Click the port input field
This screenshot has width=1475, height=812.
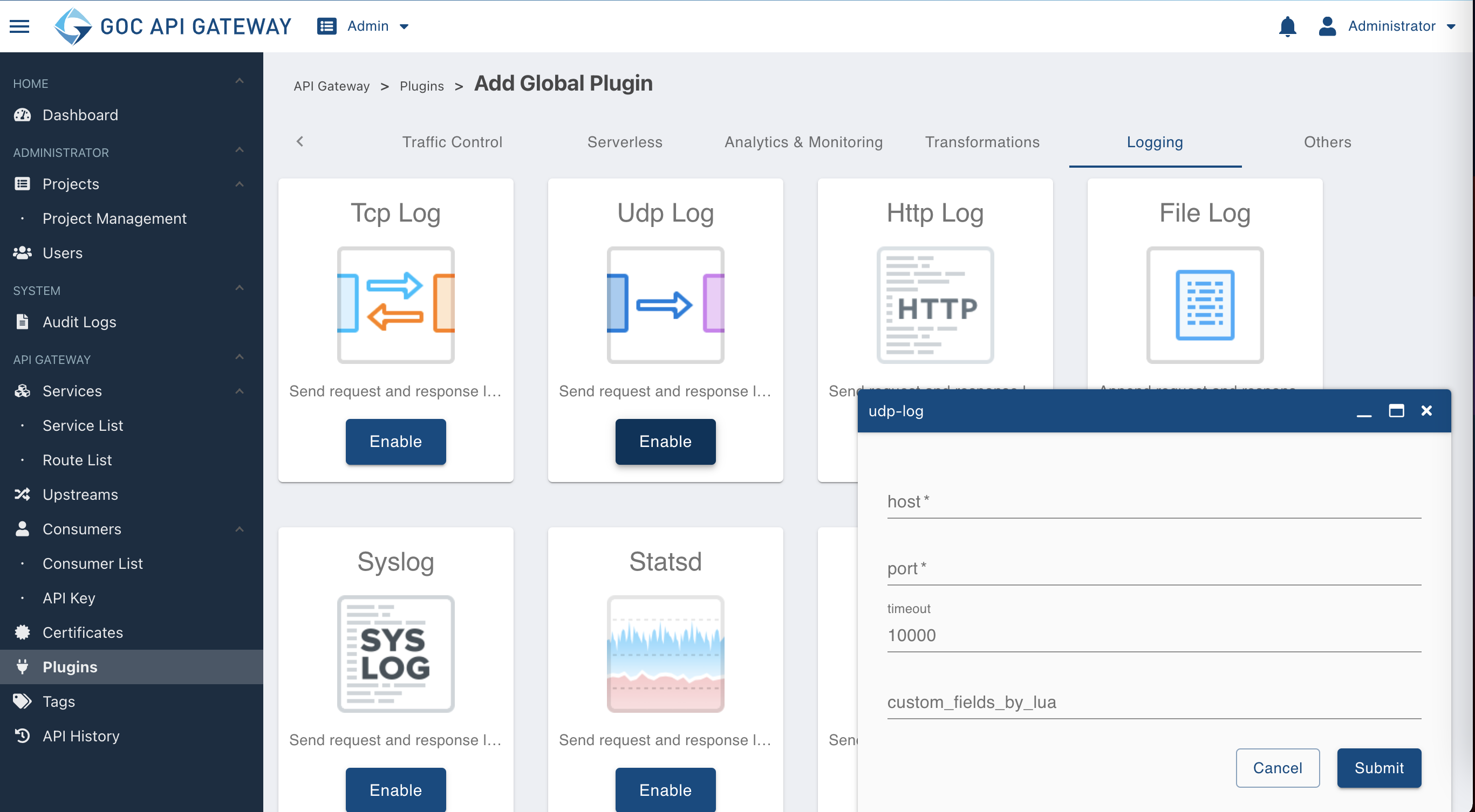[x=1154, y=568]
